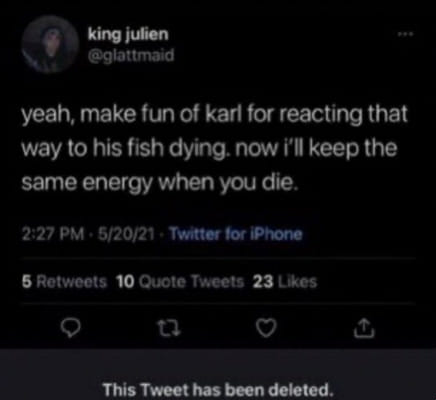Follow the Twitter for iPhone source link
436x400 pixels.
[x=236, y=234]
